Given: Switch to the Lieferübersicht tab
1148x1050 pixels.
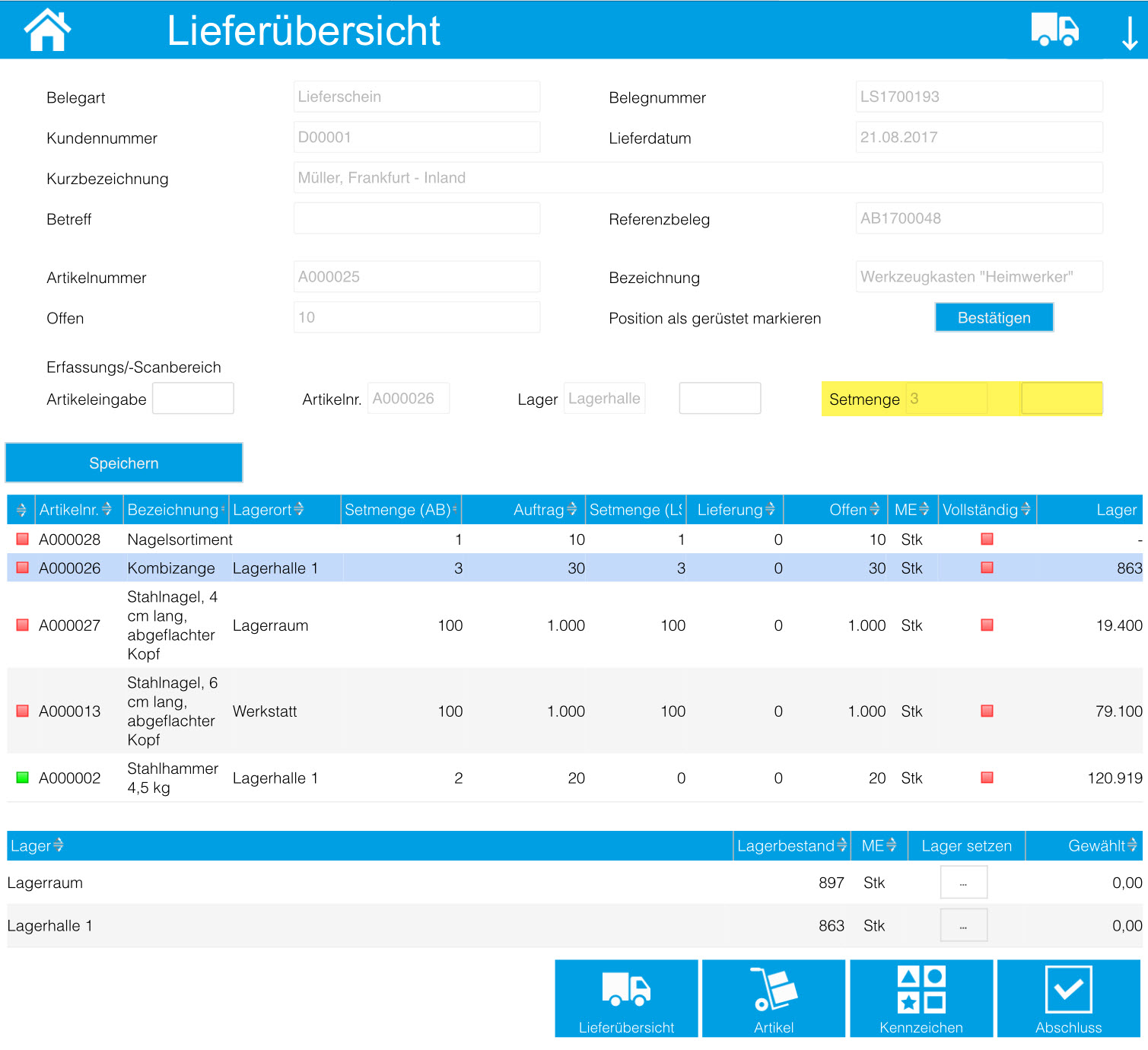Looking at the screenshot, I should click(x=625, y=989).
